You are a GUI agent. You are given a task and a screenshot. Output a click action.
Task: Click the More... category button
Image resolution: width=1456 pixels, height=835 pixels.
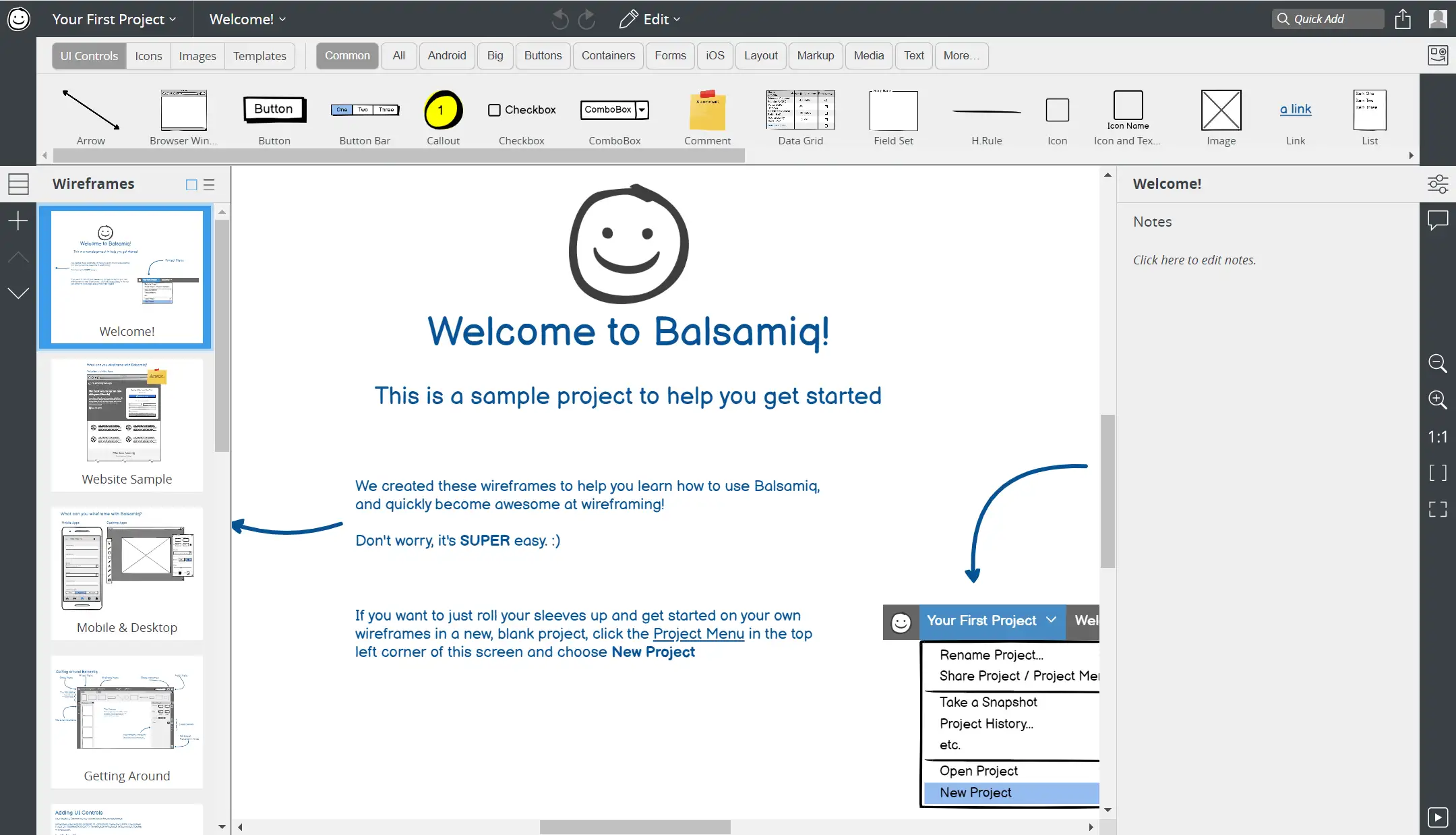961,56
